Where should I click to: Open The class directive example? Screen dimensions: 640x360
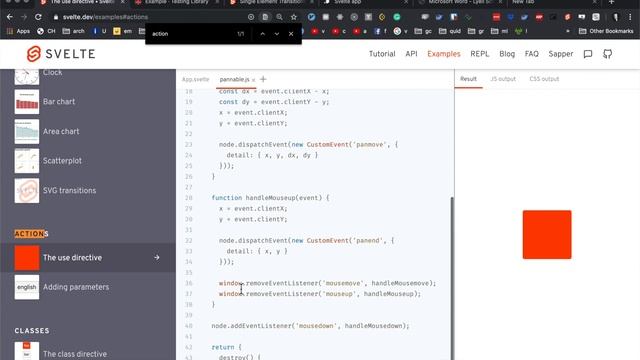[88, 352]
